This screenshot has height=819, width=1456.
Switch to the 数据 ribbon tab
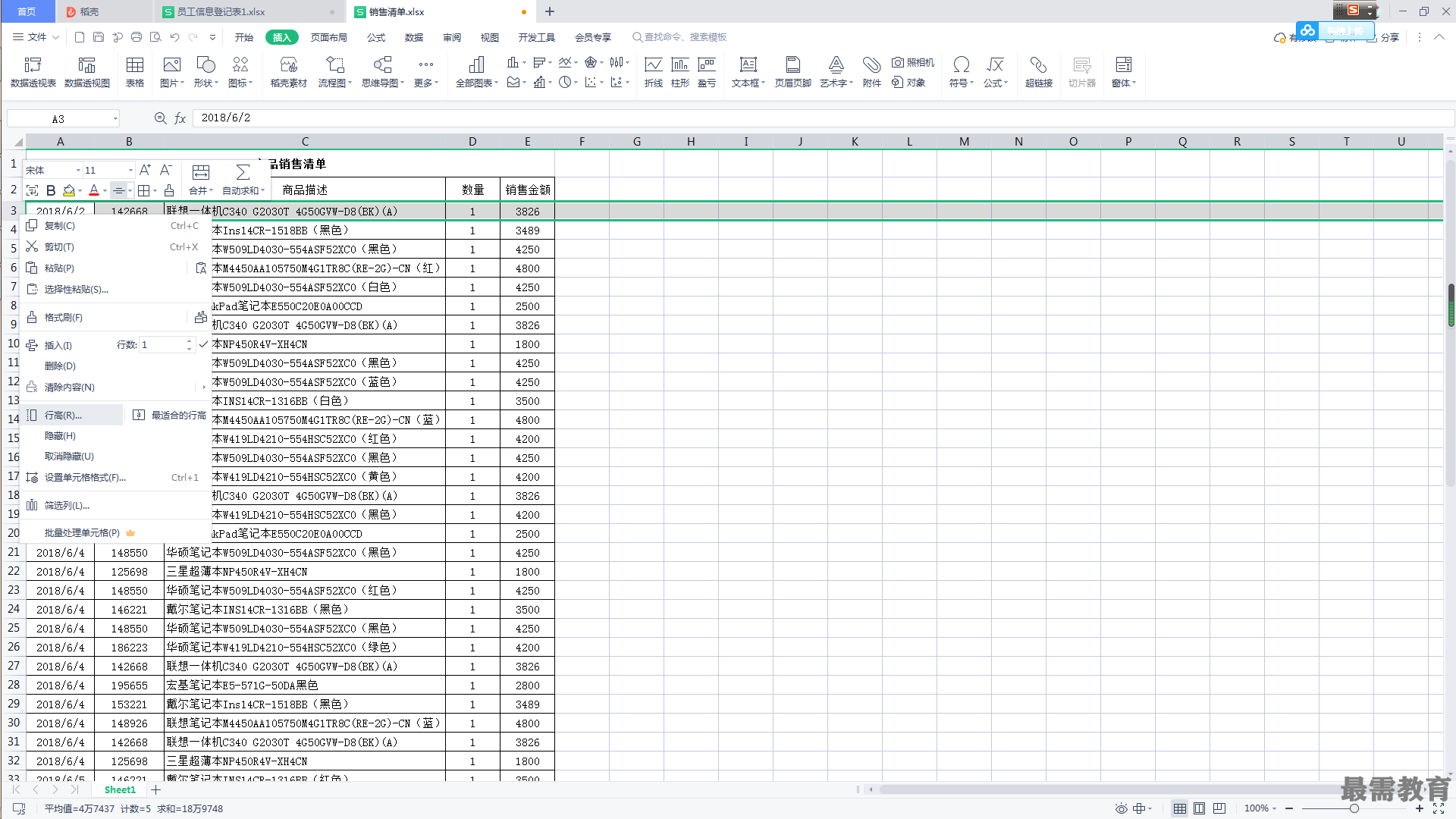click(x=414, y=37)
